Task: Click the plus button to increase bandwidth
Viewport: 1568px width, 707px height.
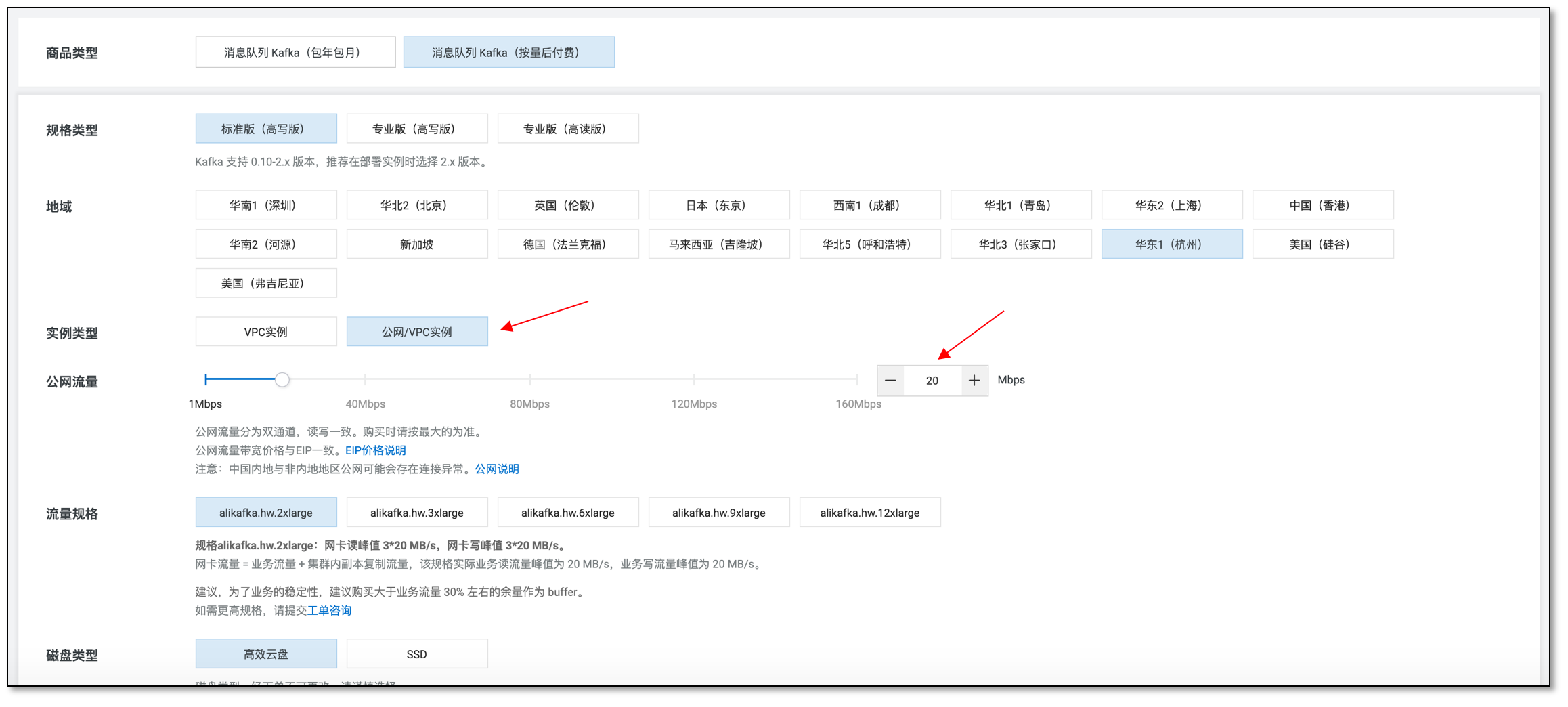Action: pos(974,381)
